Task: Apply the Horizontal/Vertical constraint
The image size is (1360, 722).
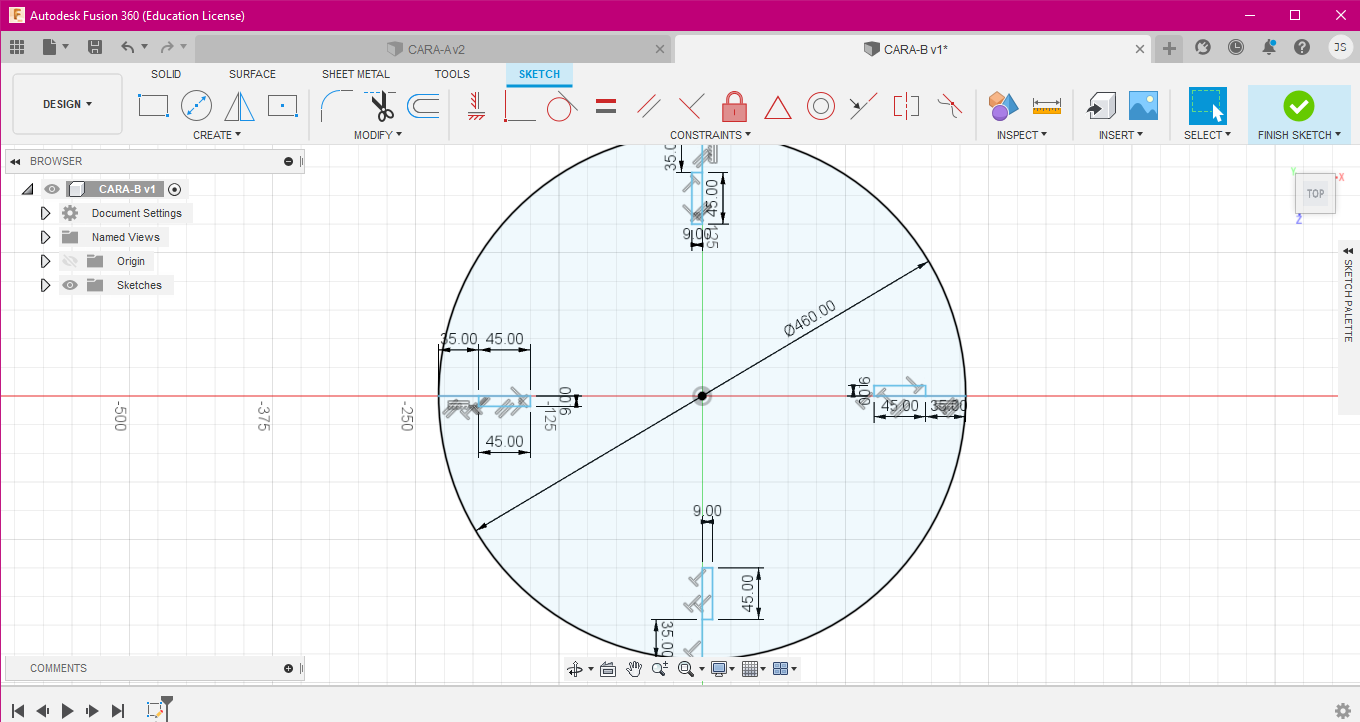Action: pos(476,105)
